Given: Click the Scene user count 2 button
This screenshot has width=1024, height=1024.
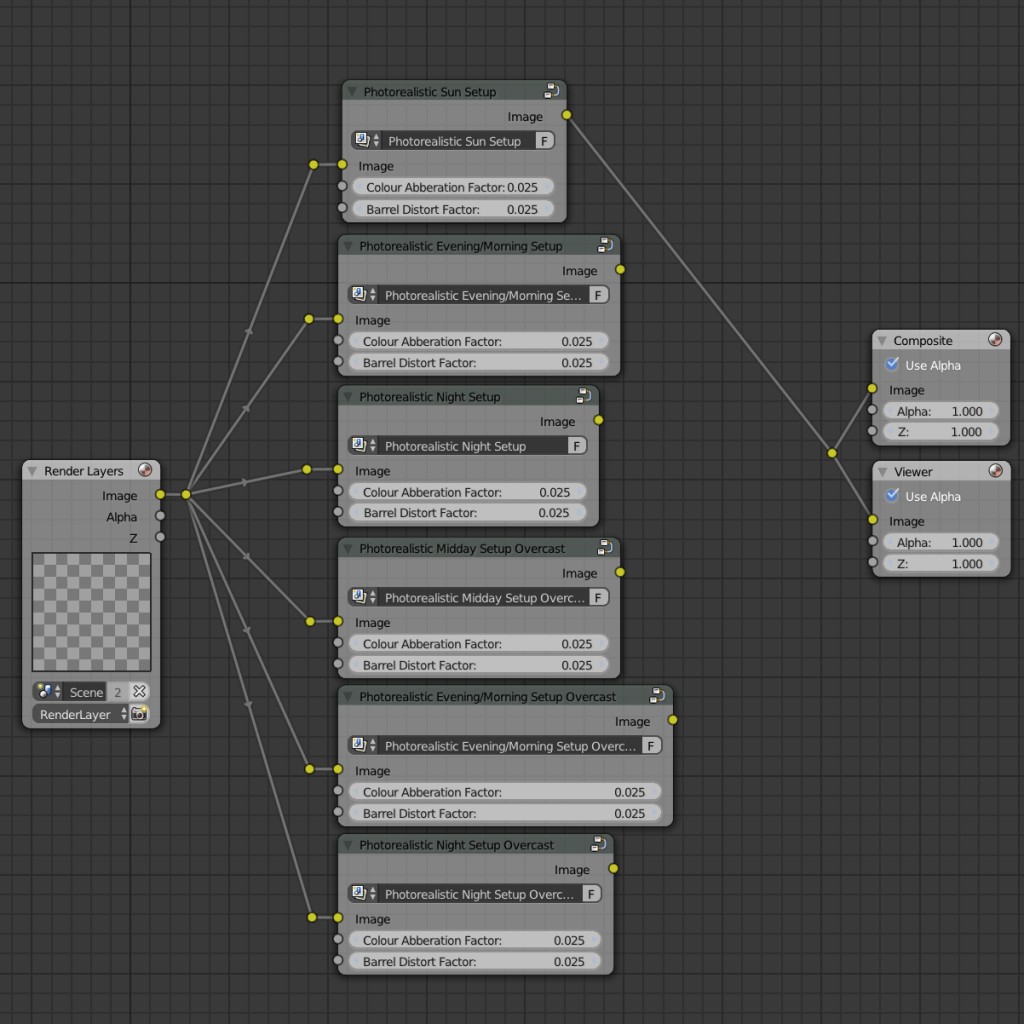Looking at the screenshot, I should point(117,692).
